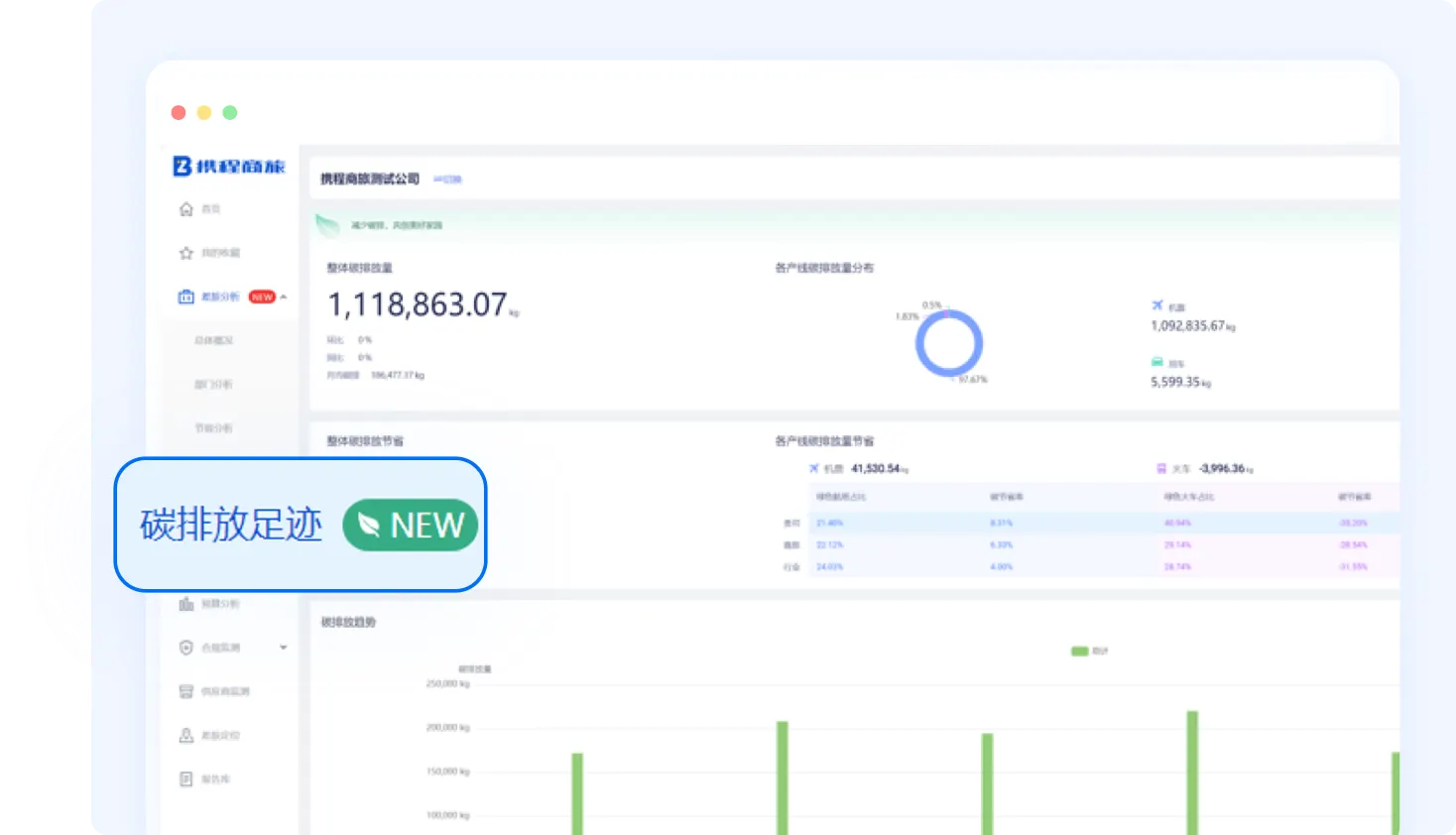Click company name 携程商旅测试公司
Image resolution: width=1456 pixels, height=835 pixels.
point(370,179)
